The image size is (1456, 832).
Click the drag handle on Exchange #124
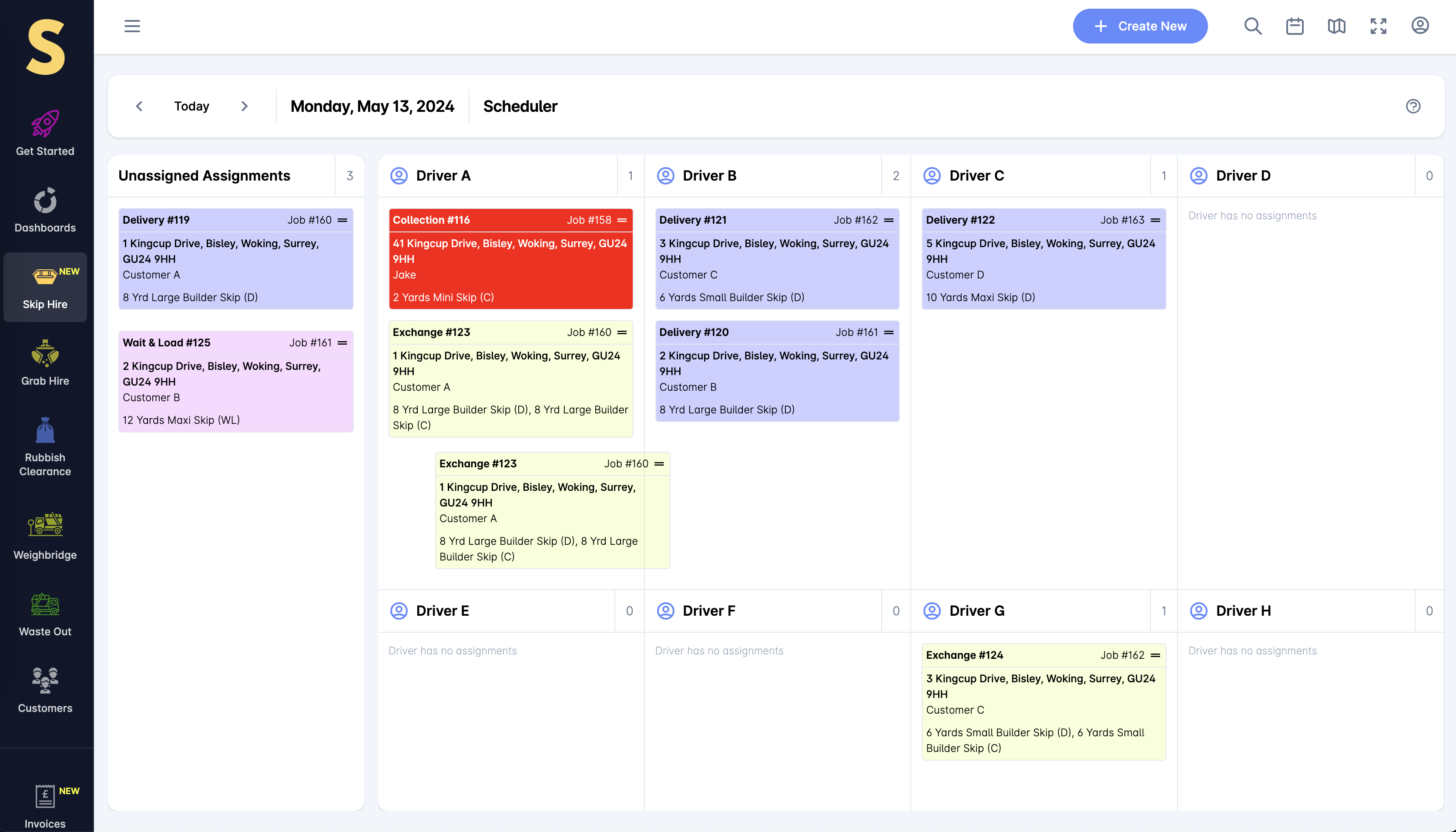tap(1155, 655)
